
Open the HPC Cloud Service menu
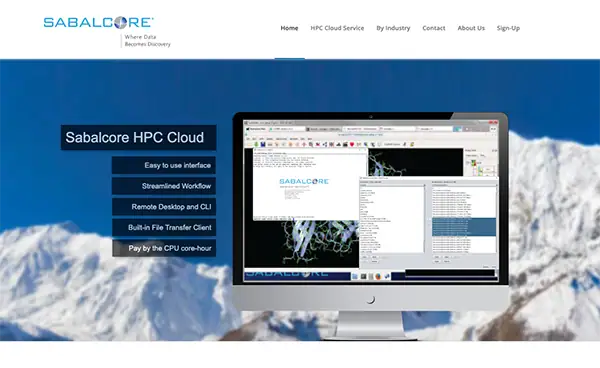coord(337,28)
